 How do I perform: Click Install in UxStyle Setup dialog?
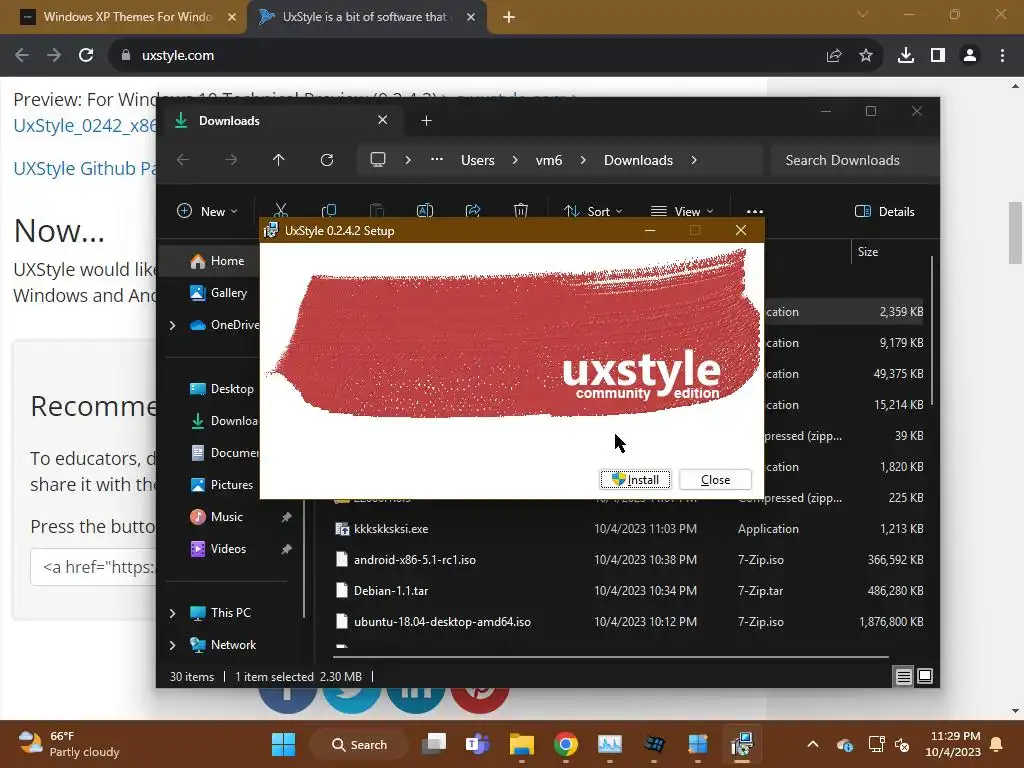[x=635, y=479]
